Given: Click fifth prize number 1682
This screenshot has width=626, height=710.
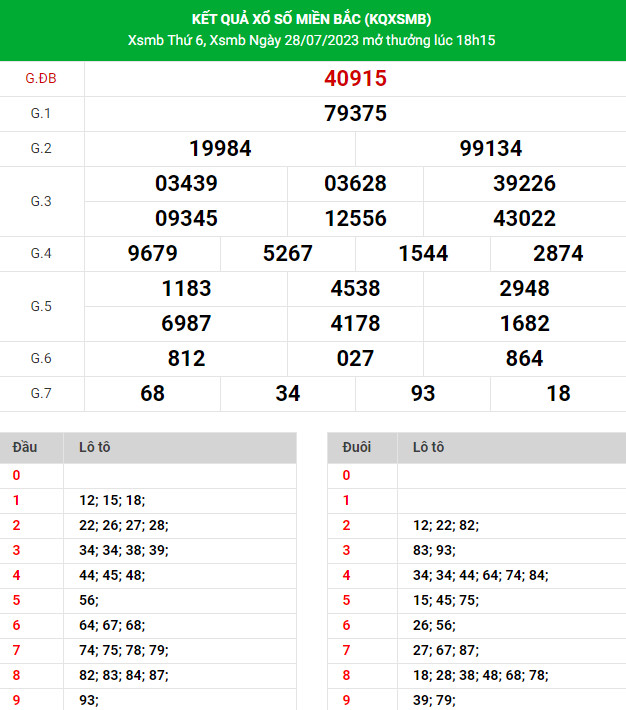Looking at the screenshot, I should [524, 323].
